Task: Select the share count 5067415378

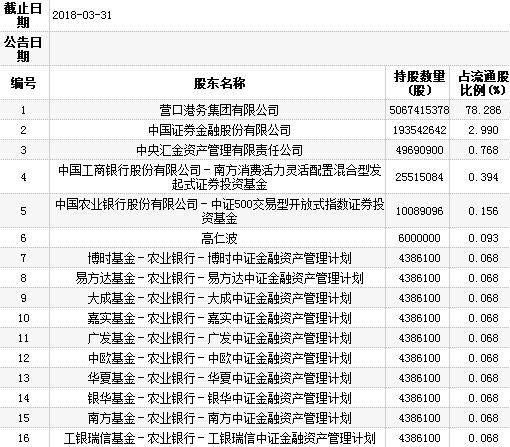Action: [419, 110]
